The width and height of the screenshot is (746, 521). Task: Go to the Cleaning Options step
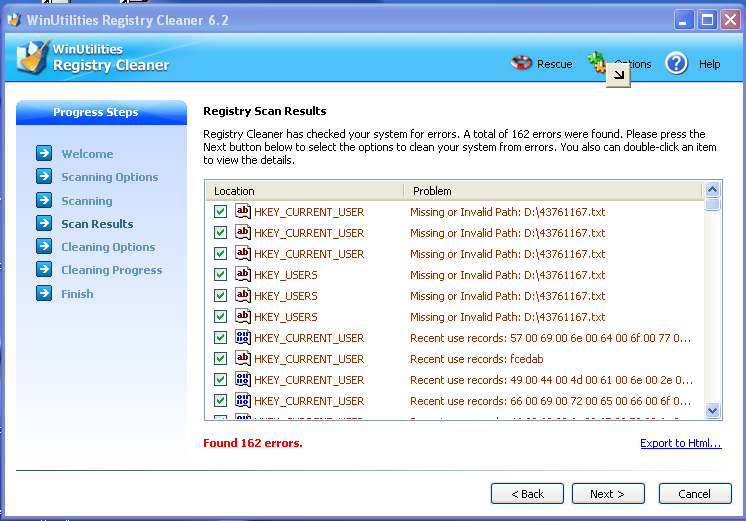pyautogui.click(x=108, y=247)
